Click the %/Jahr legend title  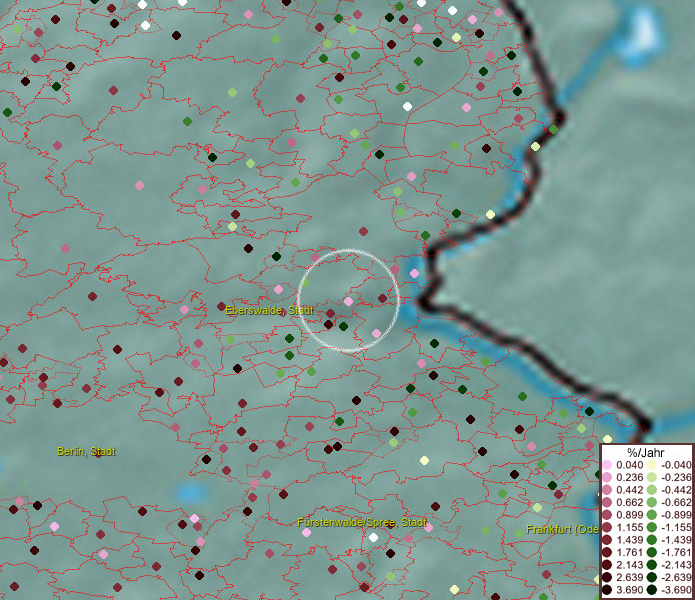point(645,452)
